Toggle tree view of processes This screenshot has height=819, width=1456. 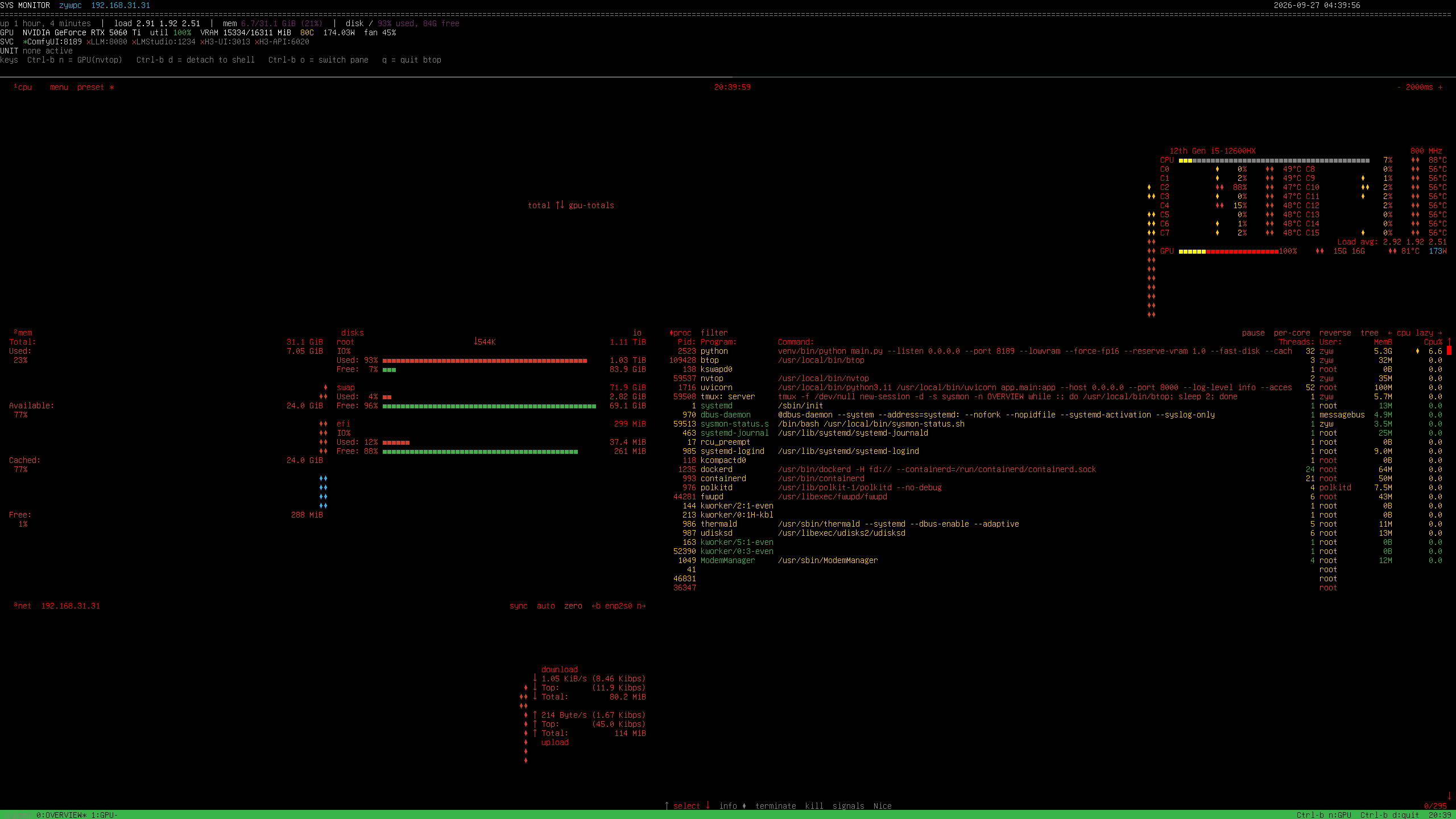(1370, 333)
